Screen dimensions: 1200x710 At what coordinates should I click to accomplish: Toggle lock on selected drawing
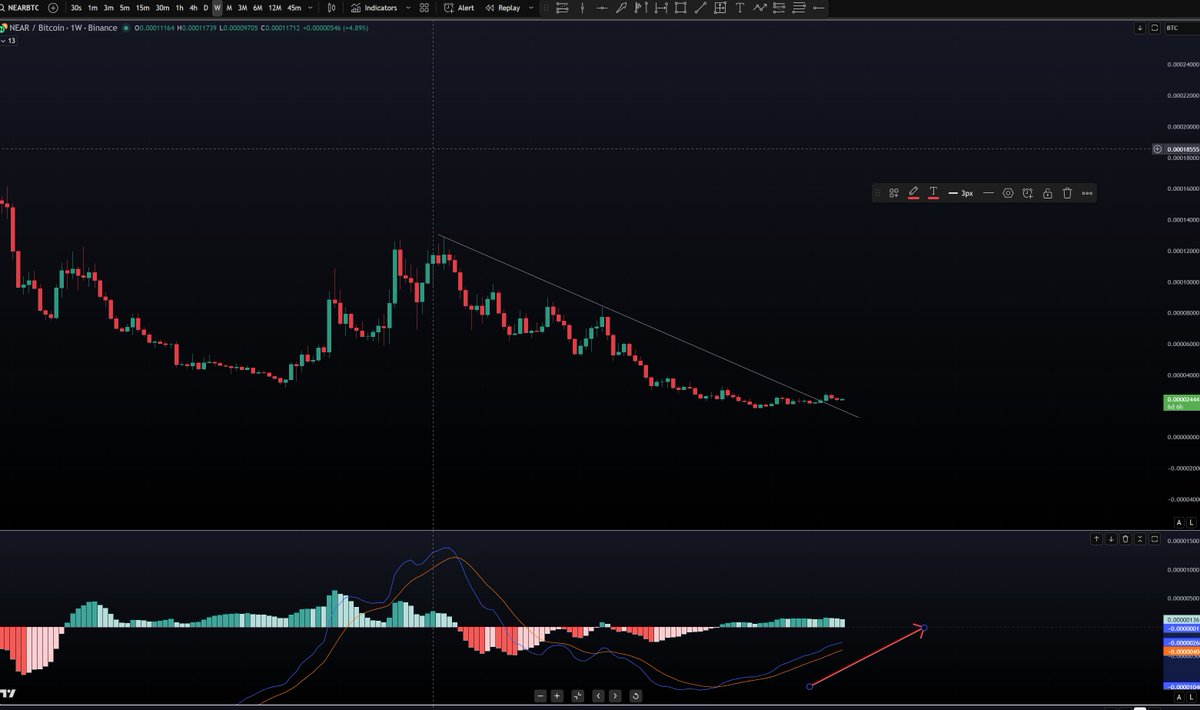click(x=1047, y=193)
